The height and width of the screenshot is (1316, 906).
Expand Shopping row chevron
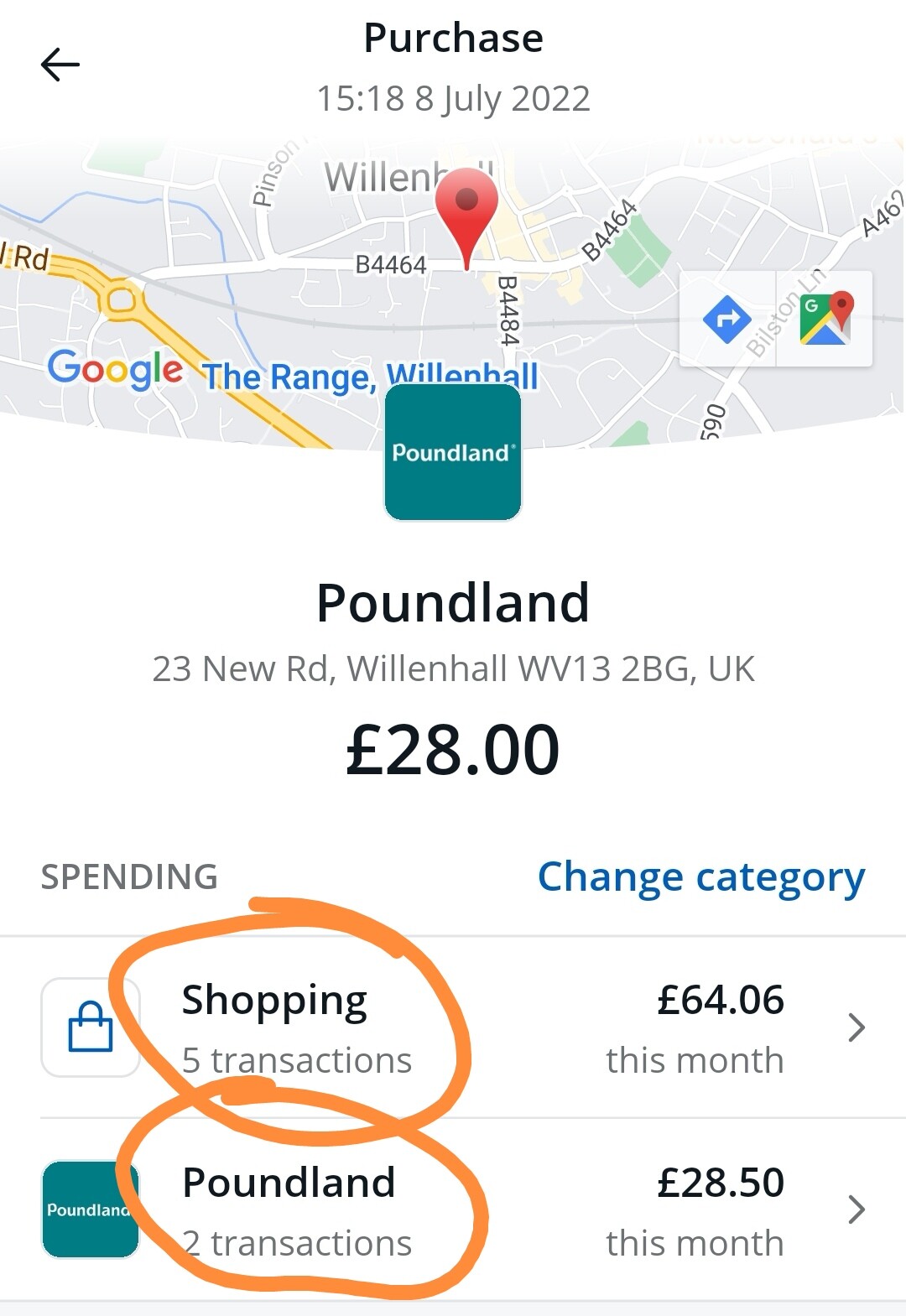coord(856,1027)
